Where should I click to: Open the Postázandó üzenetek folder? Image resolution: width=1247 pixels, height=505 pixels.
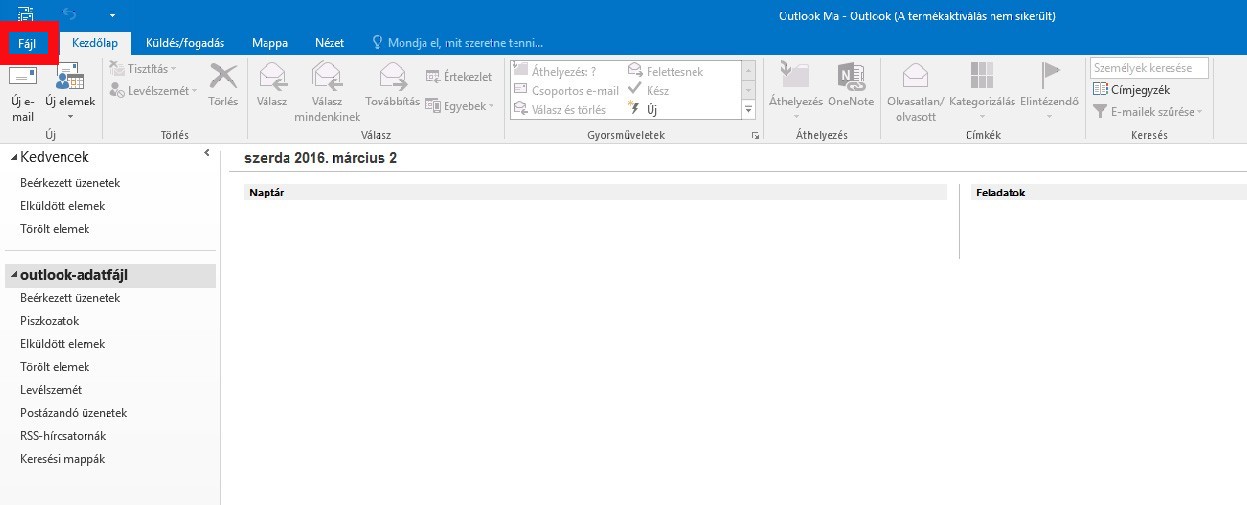[x=73, y=413]
